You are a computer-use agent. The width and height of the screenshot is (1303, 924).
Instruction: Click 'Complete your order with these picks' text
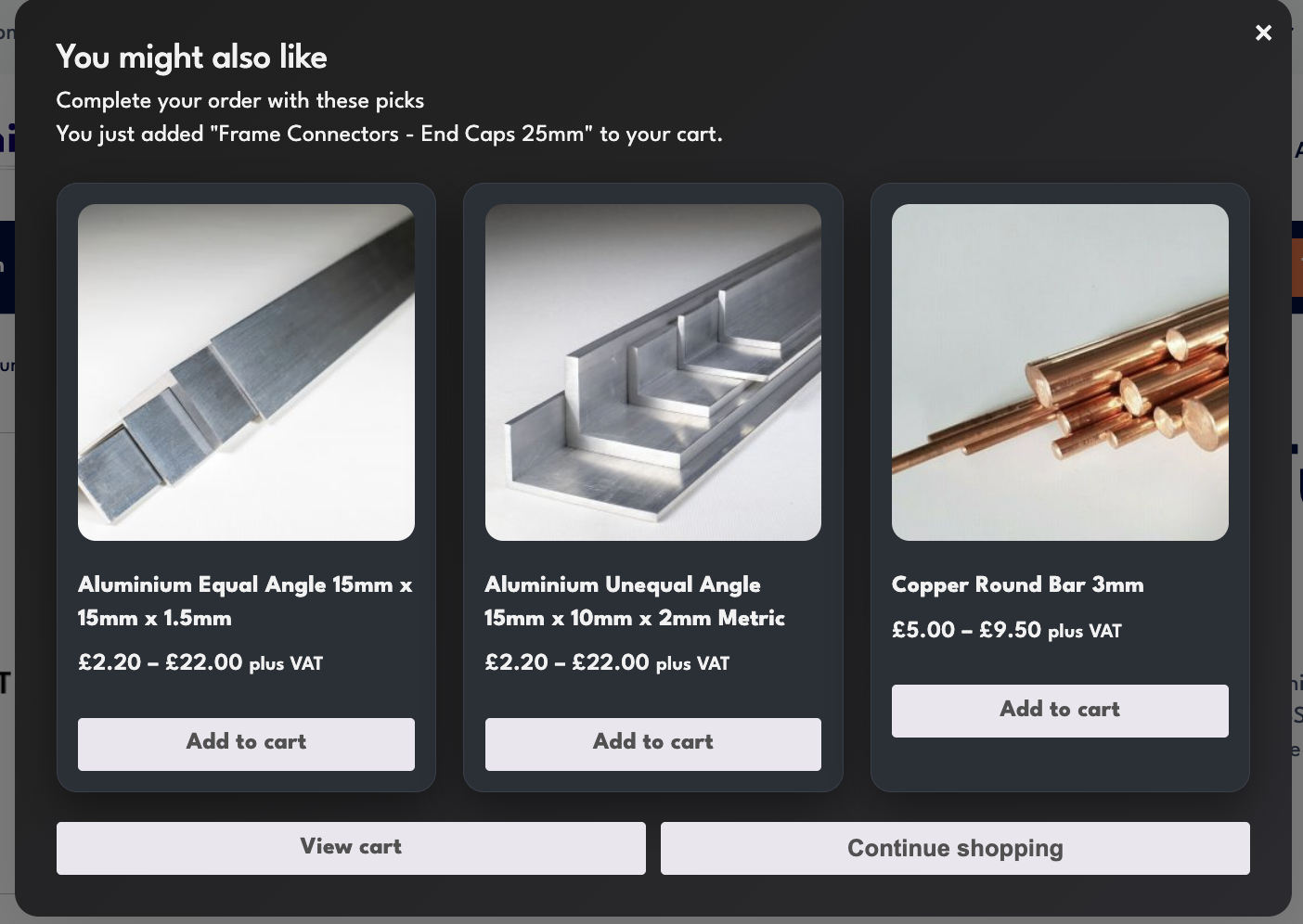239,100
